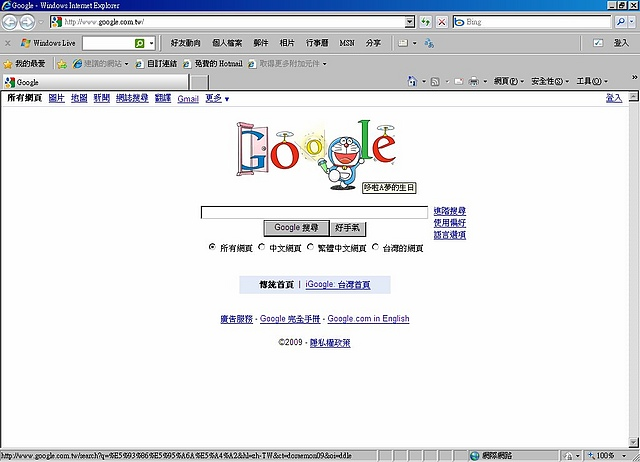640x462 pixels.
Task: Click the Windows Live mail envelope icon
Action: [x=403, y=43]
